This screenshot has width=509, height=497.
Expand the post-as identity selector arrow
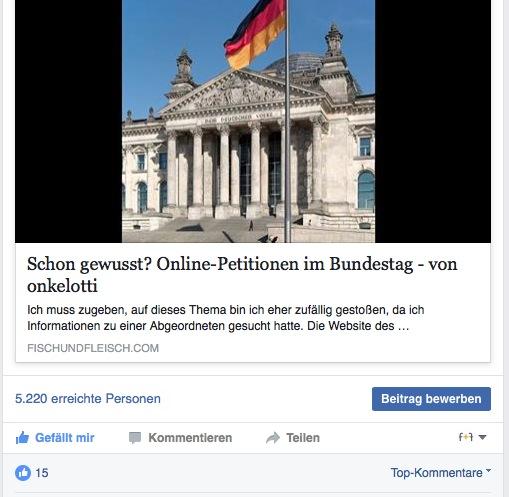pyautogui.click(x=482, y=437)
